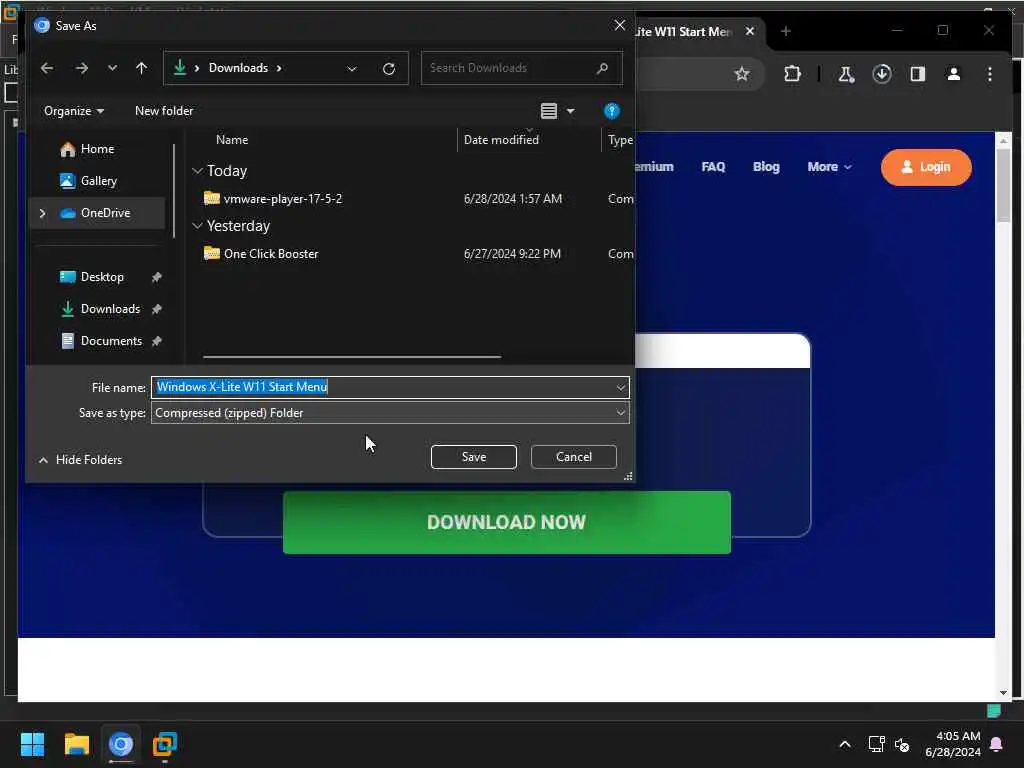Open Chrome three-dot menu
The image size is (1024, 768).
989,74
